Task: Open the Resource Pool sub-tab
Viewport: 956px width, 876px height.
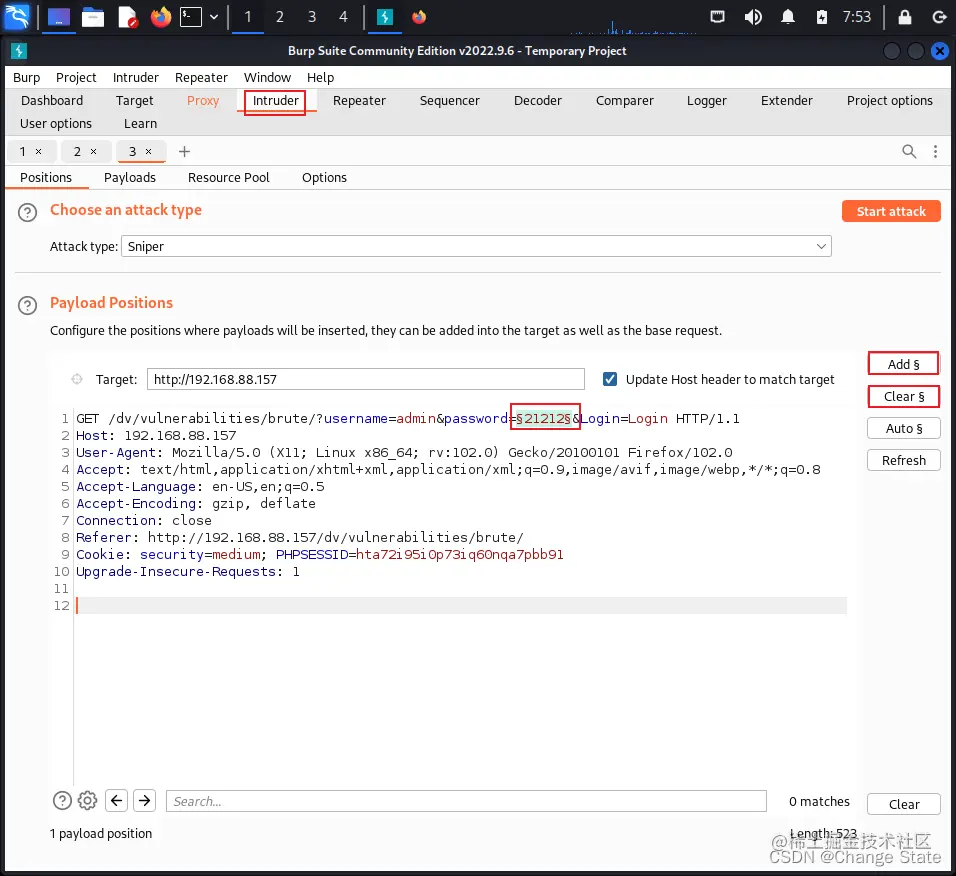Action: coord(229,177)
